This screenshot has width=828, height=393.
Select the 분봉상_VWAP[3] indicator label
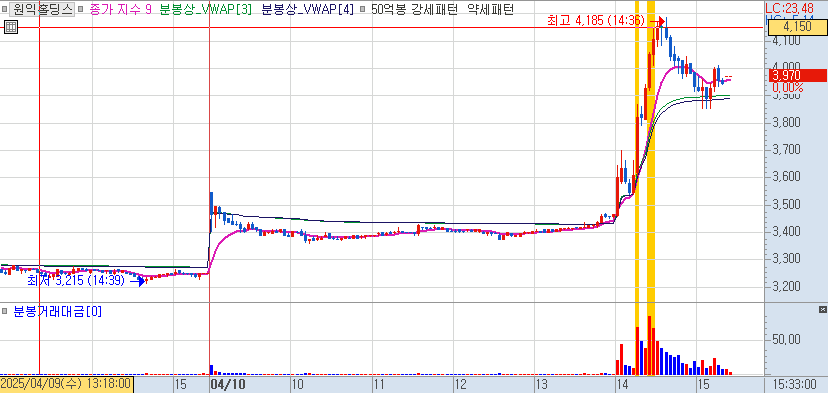click(205, 10)
